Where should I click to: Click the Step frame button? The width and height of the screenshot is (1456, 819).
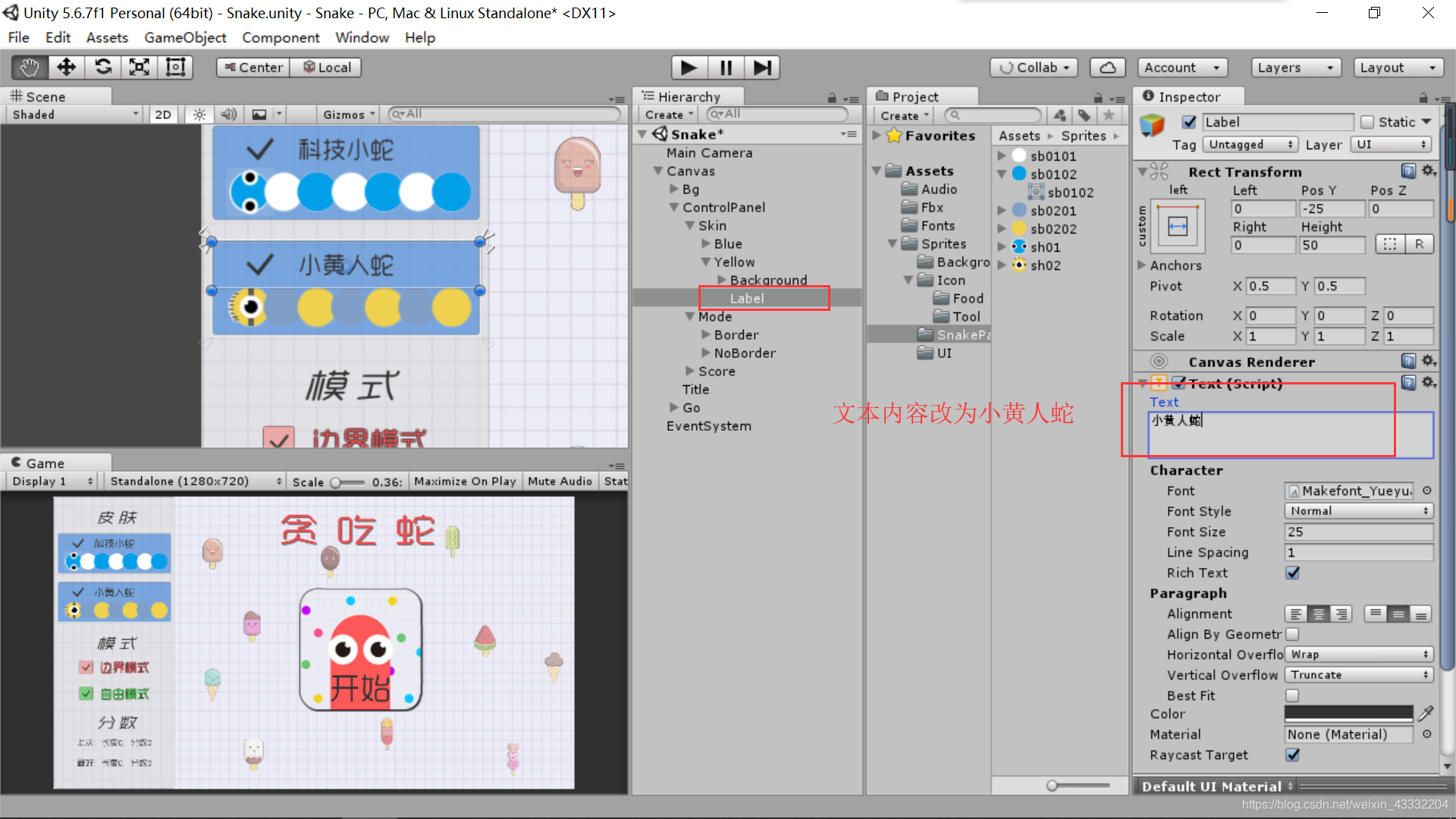click(x=762, y=67)
